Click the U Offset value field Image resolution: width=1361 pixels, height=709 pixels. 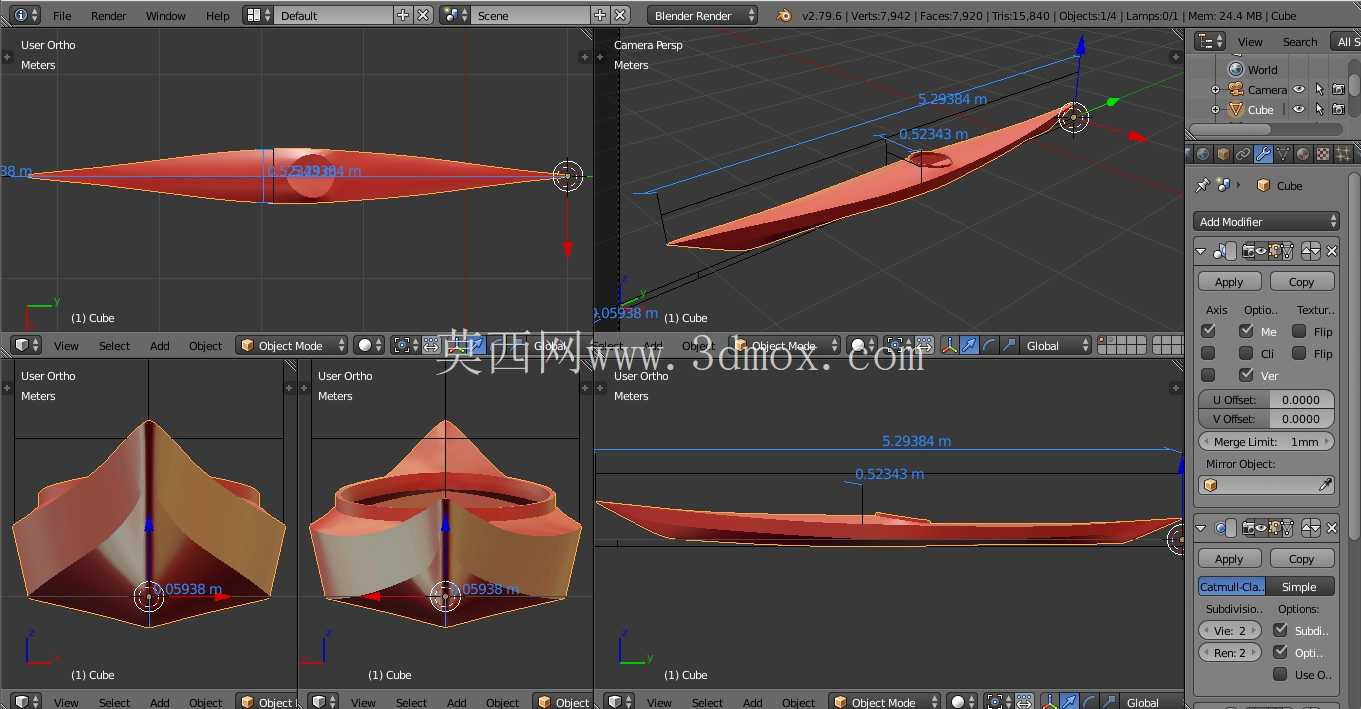click(x=1266, y=399)
